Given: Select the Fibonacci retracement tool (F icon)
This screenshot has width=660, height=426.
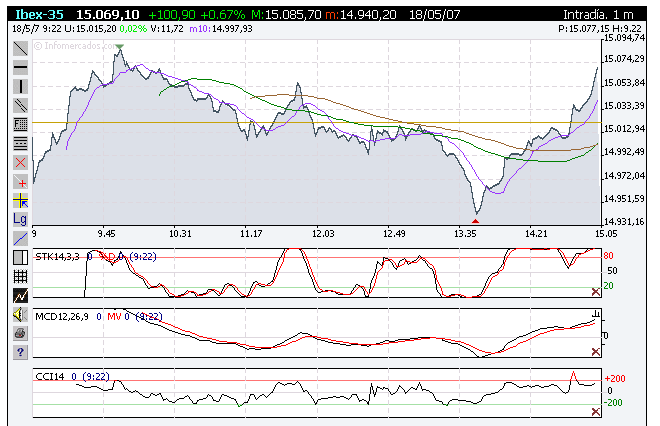Looking at the screenshot, I should click(20, 125).
